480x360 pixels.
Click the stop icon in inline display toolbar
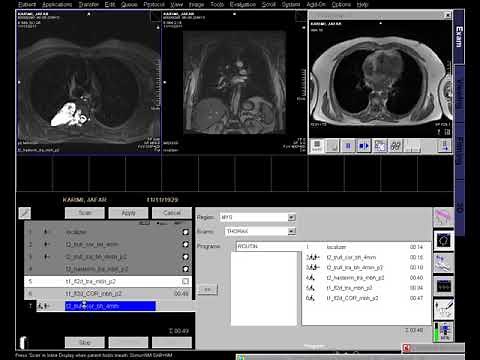point(317,146)
